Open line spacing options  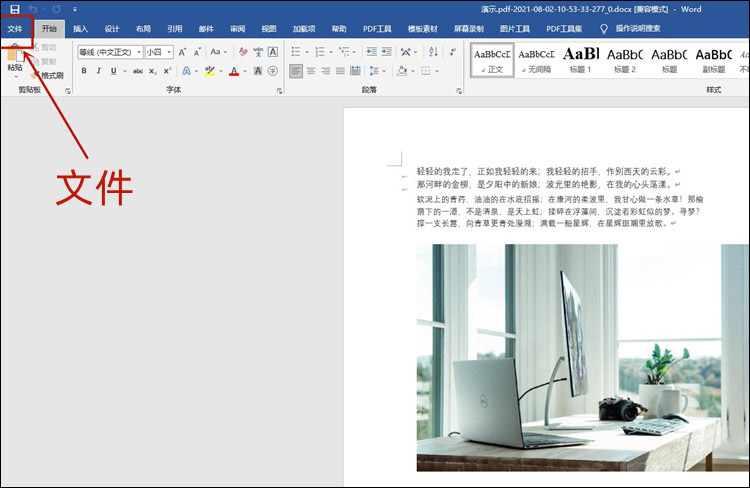pyautogui.click(x=374, y=71)
